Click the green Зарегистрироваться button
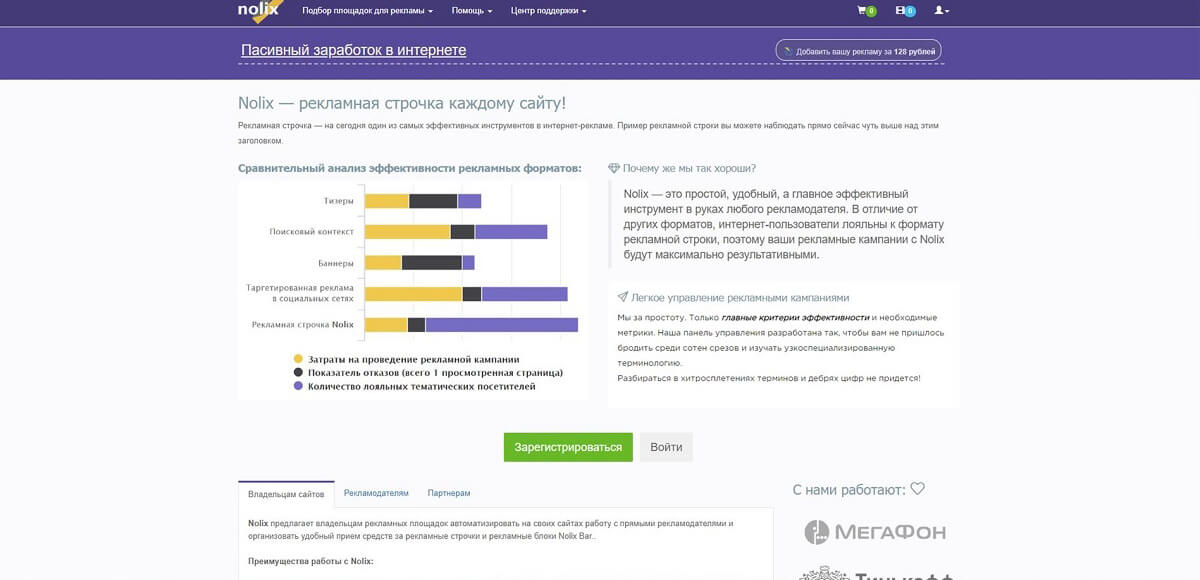The height and width of the screenshot is (580, 1200). [x=568, y=447]
